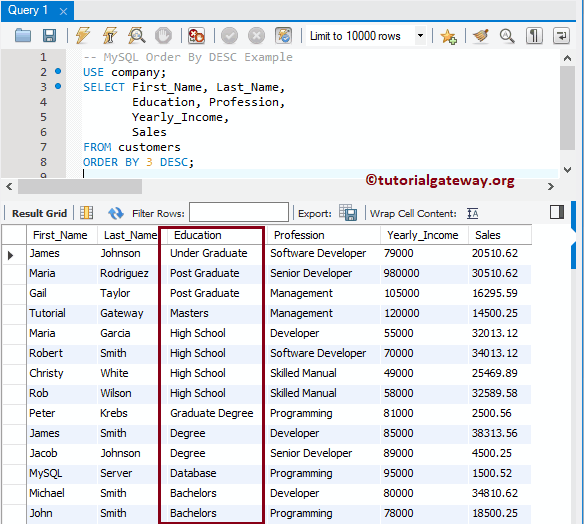The width and height of the screenshot is (584, 524).
Task: Sort by First_Name column header
Action: [x=62, y=235]
